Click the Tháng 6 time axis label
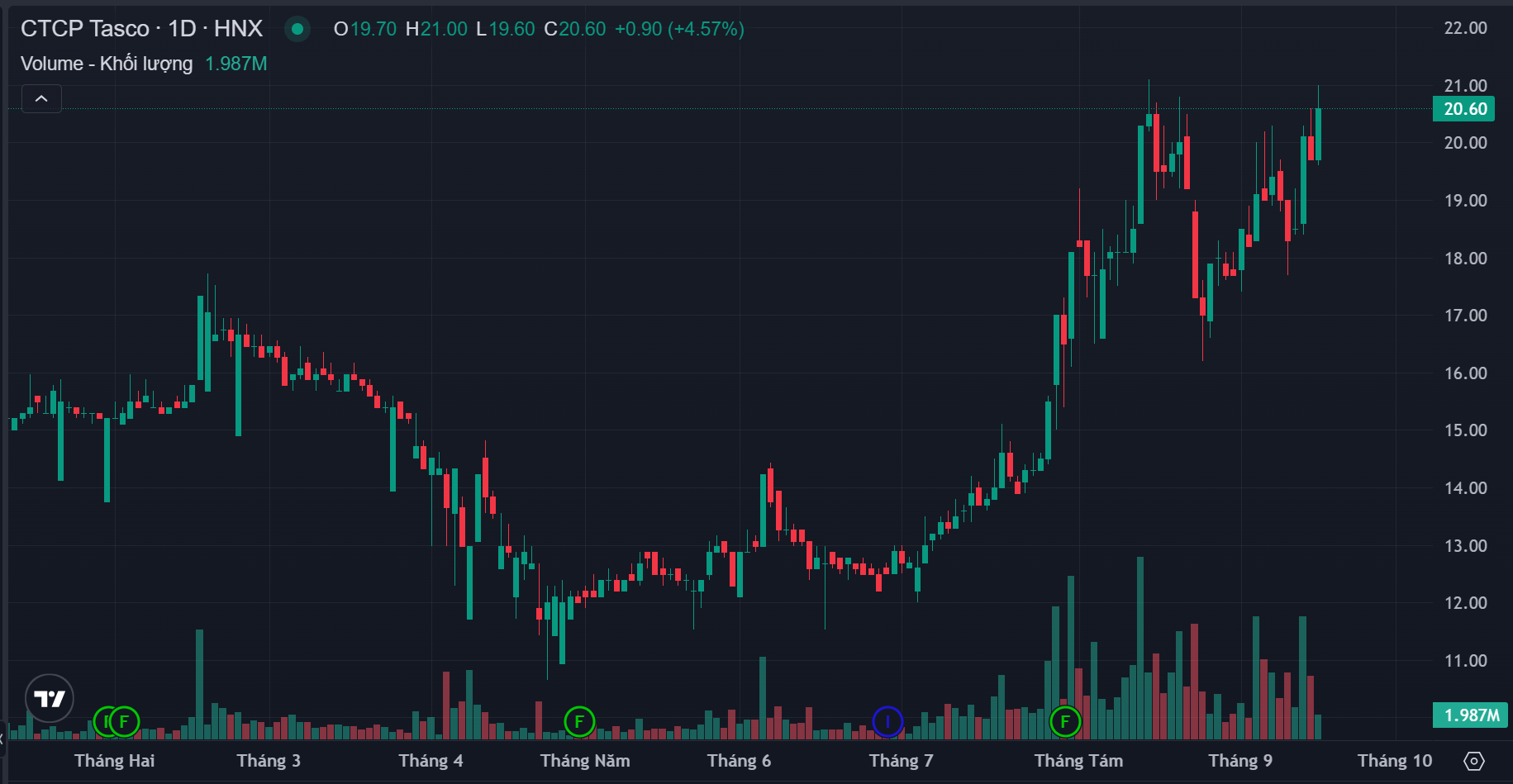The height and width of the screenshot is (784, 1513). [739, 761]
